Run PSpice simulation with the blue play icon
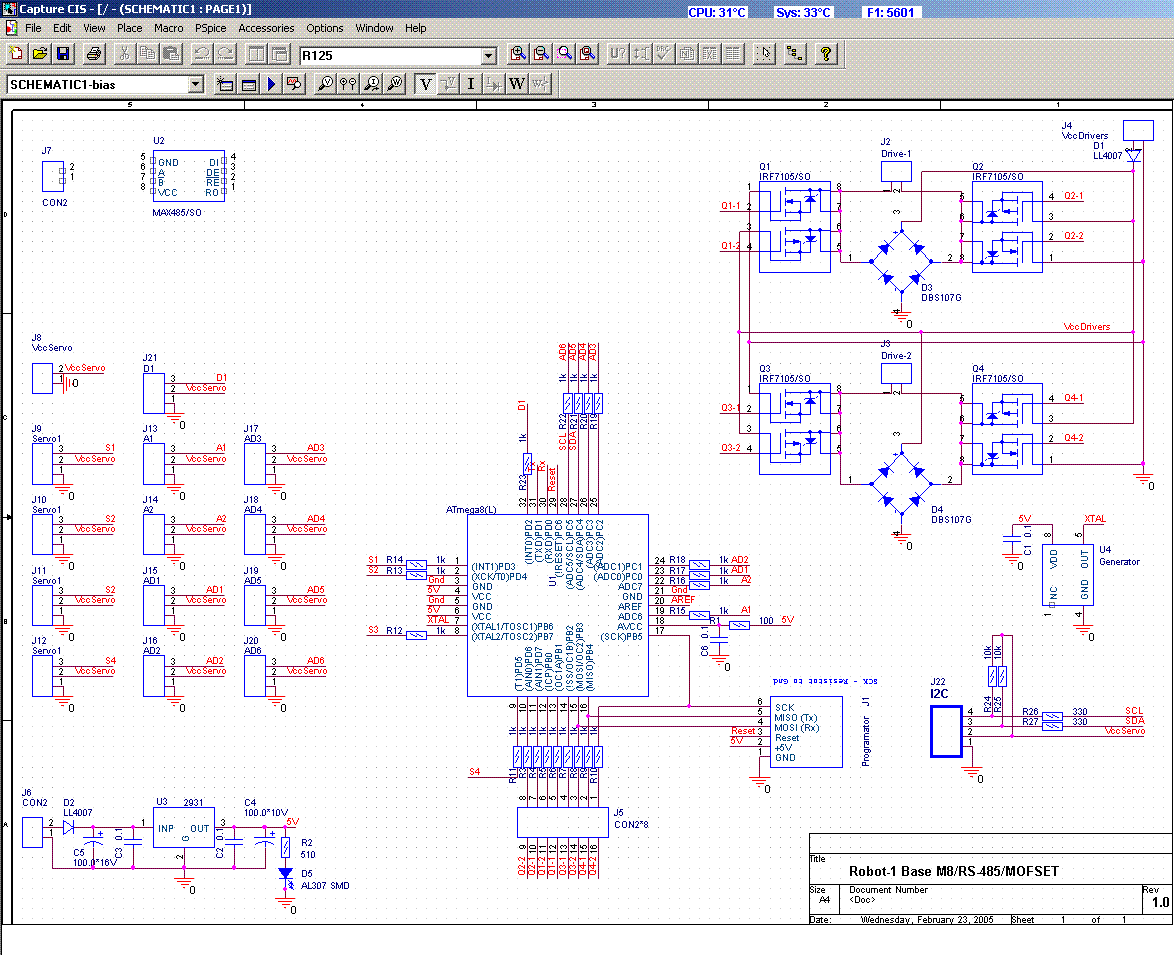 point(271,85)
